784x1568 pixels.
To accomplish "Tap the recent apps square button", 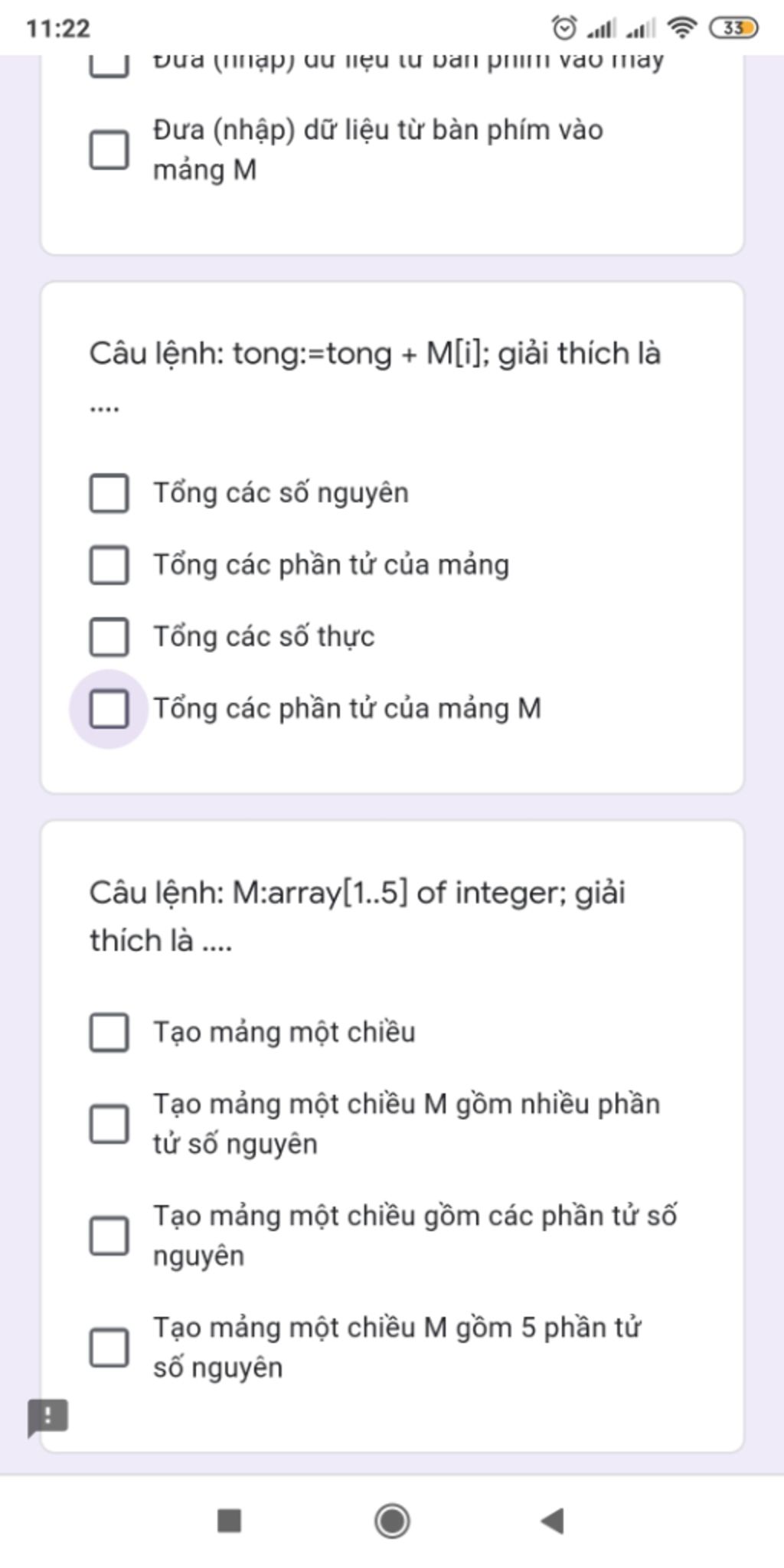I will click(230, 1521).
